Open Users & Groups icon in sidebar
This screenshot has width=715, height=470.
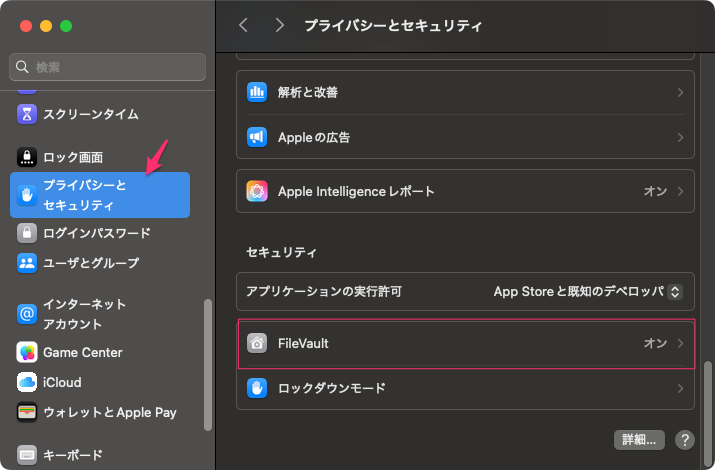[27, 263]
